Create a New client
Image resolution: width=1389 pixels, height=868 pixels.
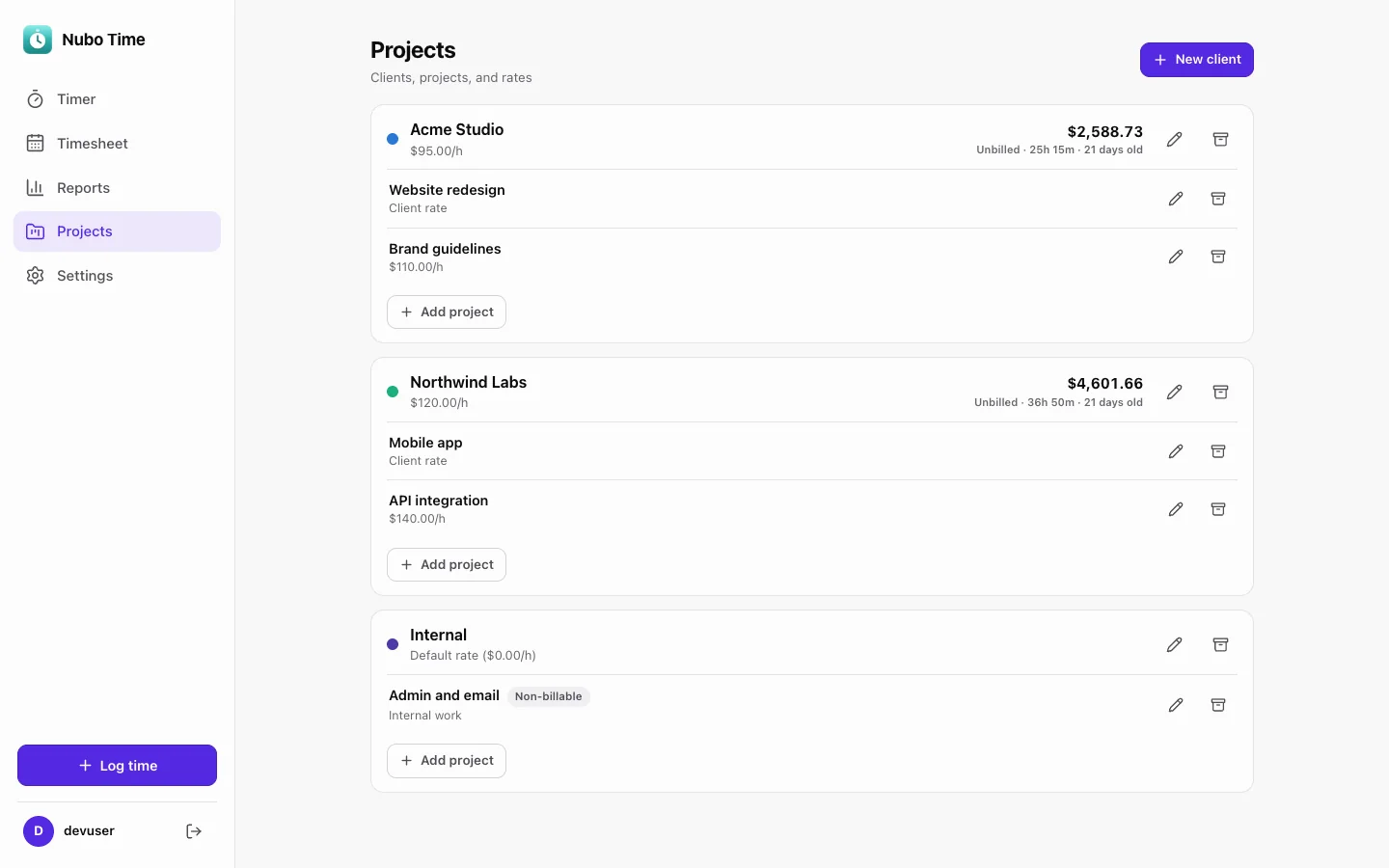click(1196, 60)
